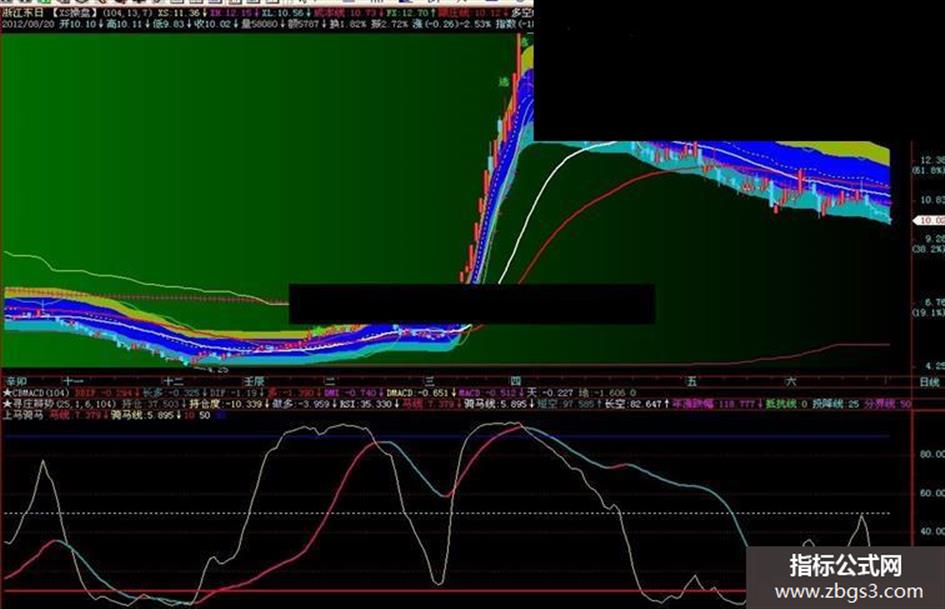The image size is (945, 609).
Task: Select the XL:10.56 value readout
Action: click(x=285, y=12)
